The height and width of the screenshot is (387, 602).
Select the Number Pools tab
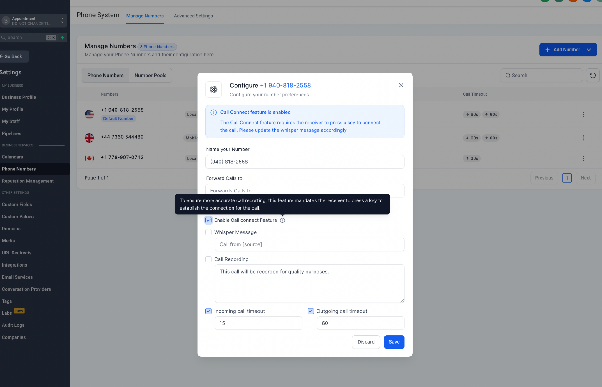(150, 75)
